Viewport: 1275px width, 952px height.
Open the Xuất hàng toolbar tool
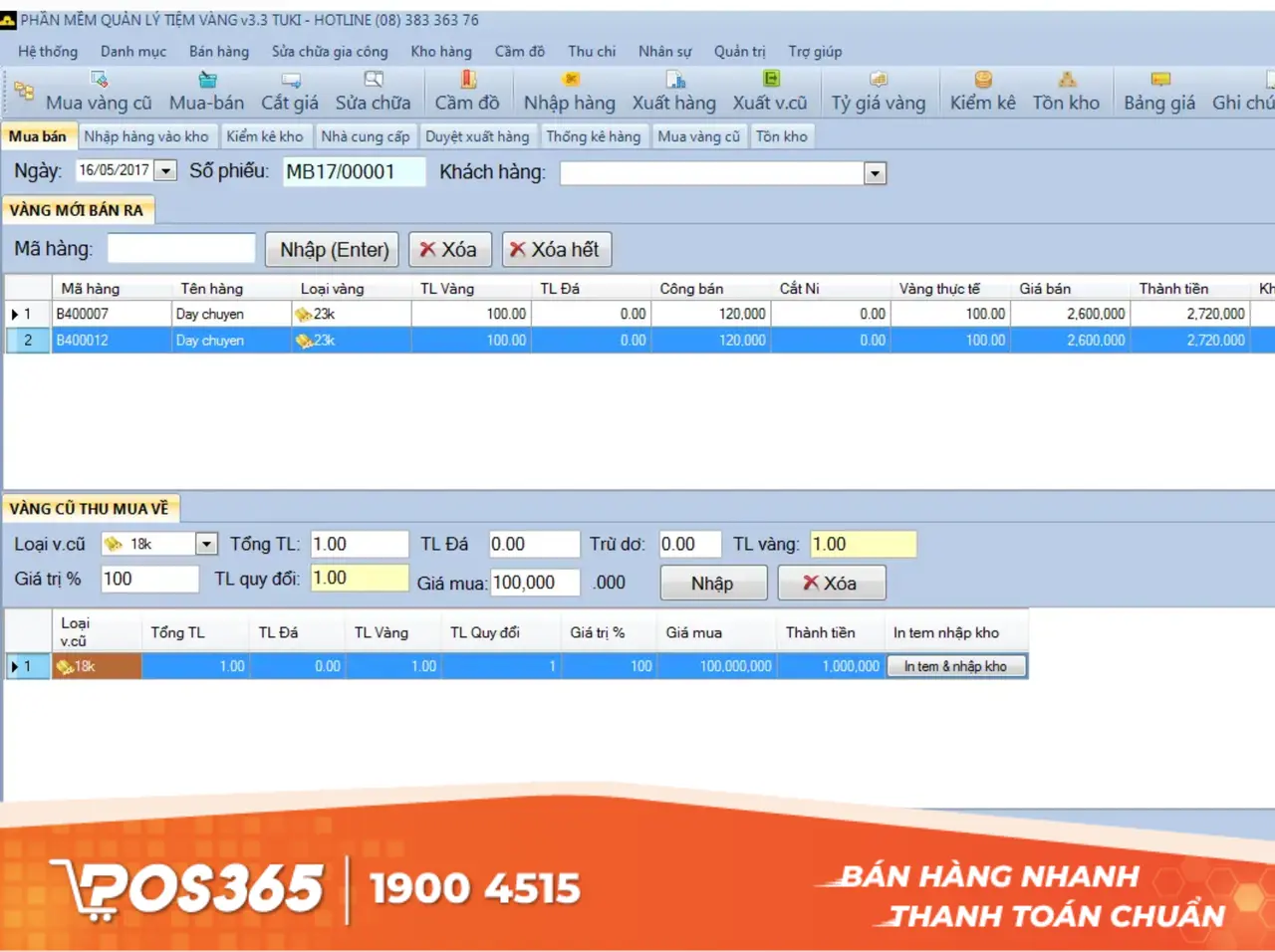click(674, 92)
